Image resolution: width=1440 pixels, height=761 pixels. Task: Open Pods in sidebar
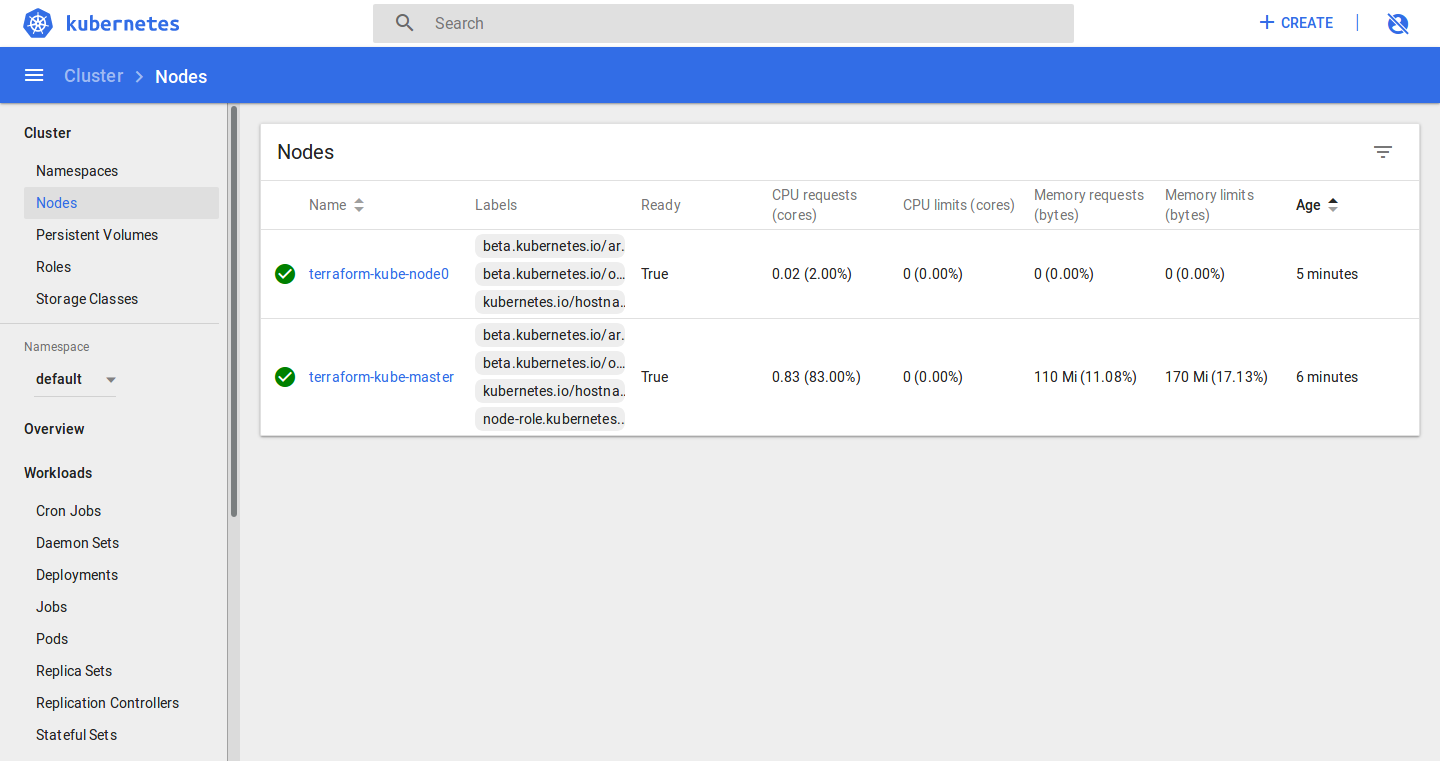tap(52, 639)
